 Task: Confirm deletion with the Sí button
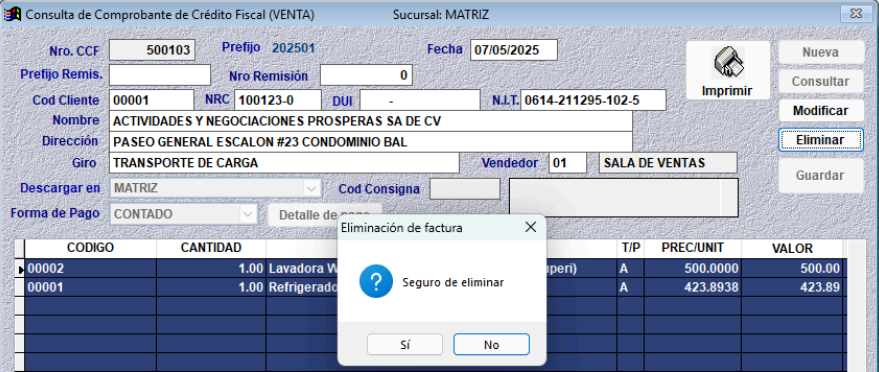(x=405, y=345)
